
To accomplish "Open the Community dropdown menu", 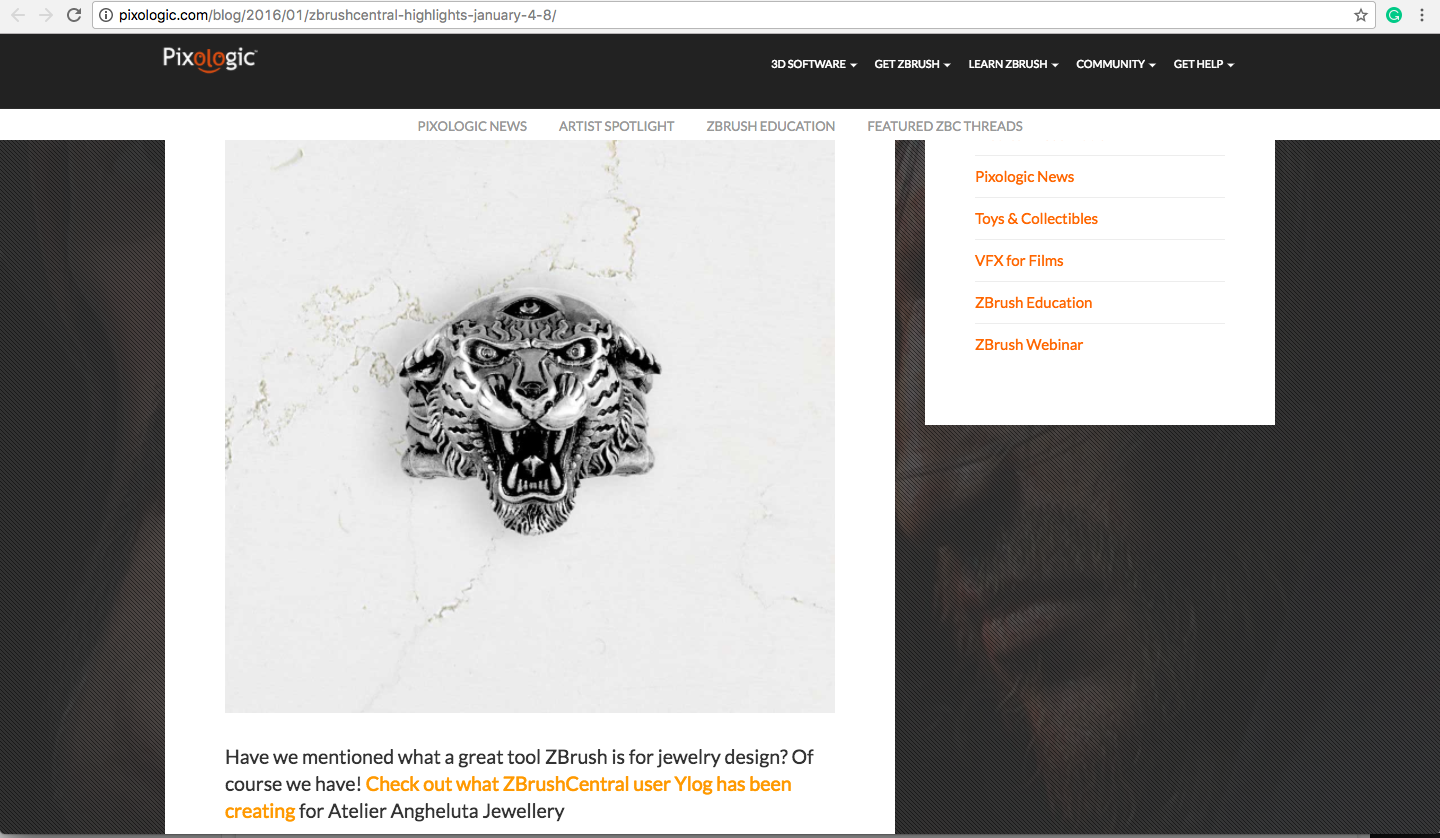I will click(1116, 64).
